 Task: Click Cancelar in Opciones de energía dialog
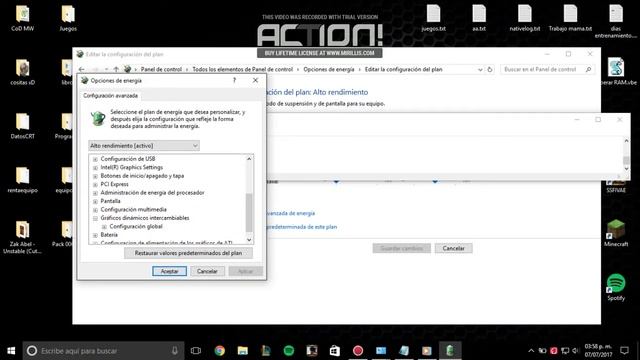click(207, 271)
